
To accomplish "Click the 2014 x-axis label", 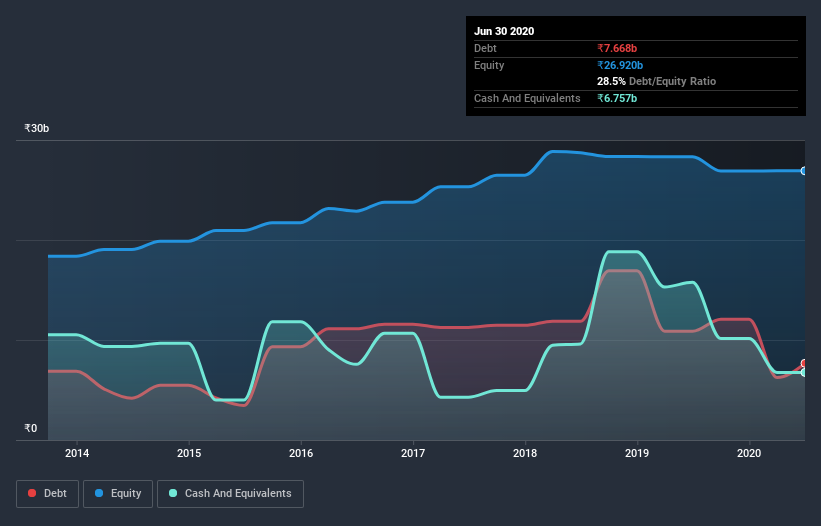I will pos(77,453).
